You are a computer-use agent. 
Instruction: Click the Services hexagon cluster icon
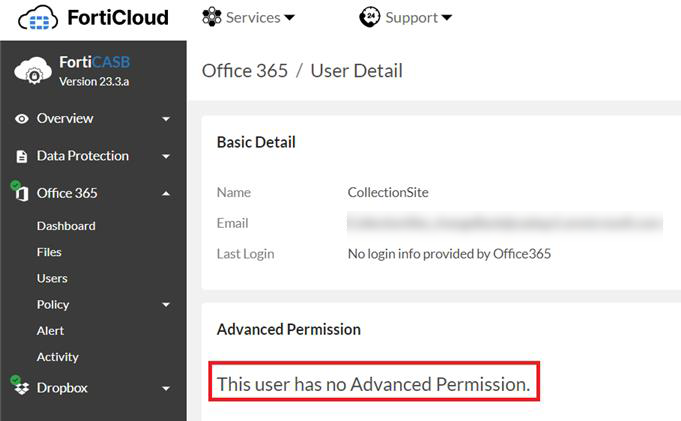[211, 17]
